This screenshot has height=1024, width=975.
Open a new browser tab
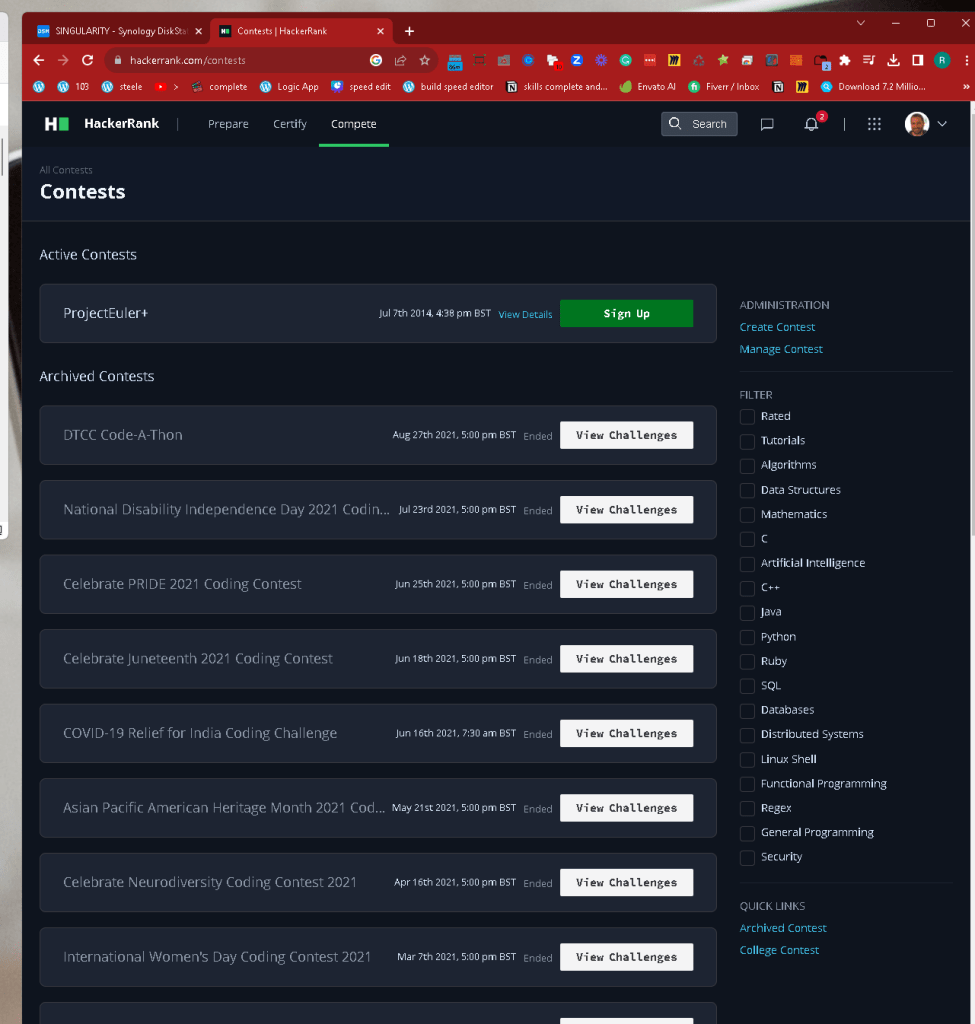tap(409, 31)
